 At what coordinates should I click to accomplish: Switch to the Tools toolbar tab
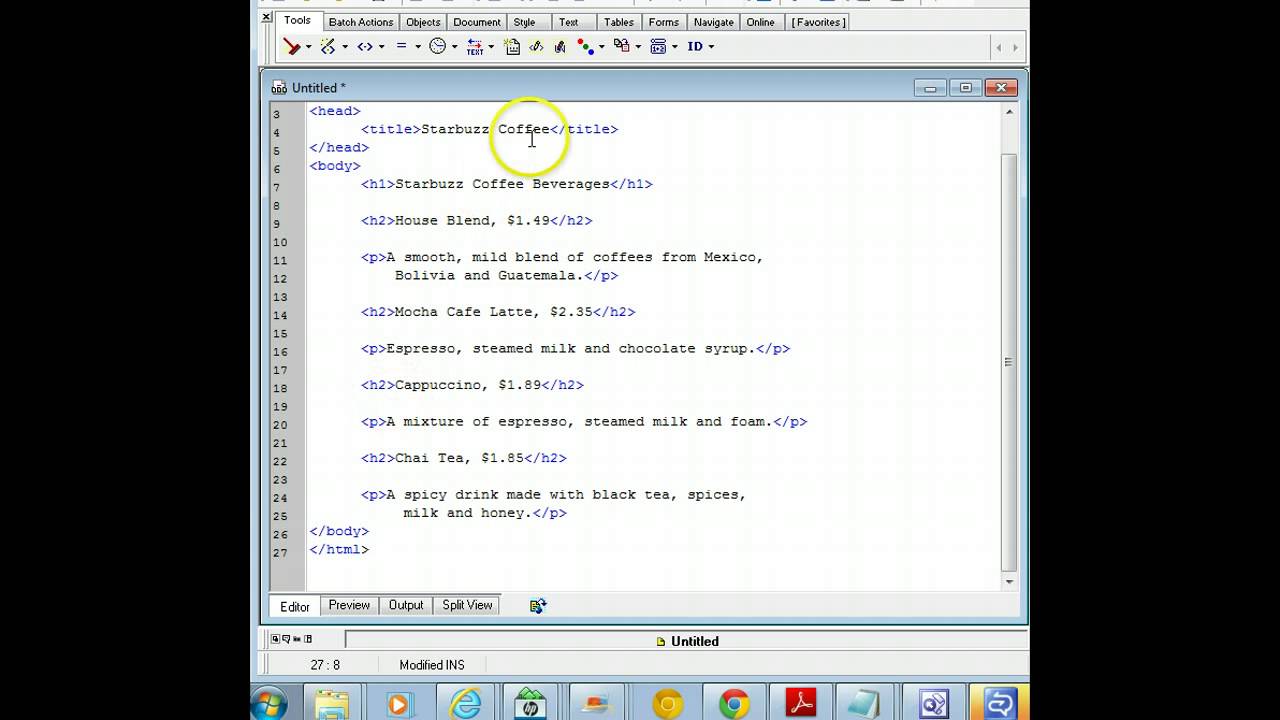point(297,21)
